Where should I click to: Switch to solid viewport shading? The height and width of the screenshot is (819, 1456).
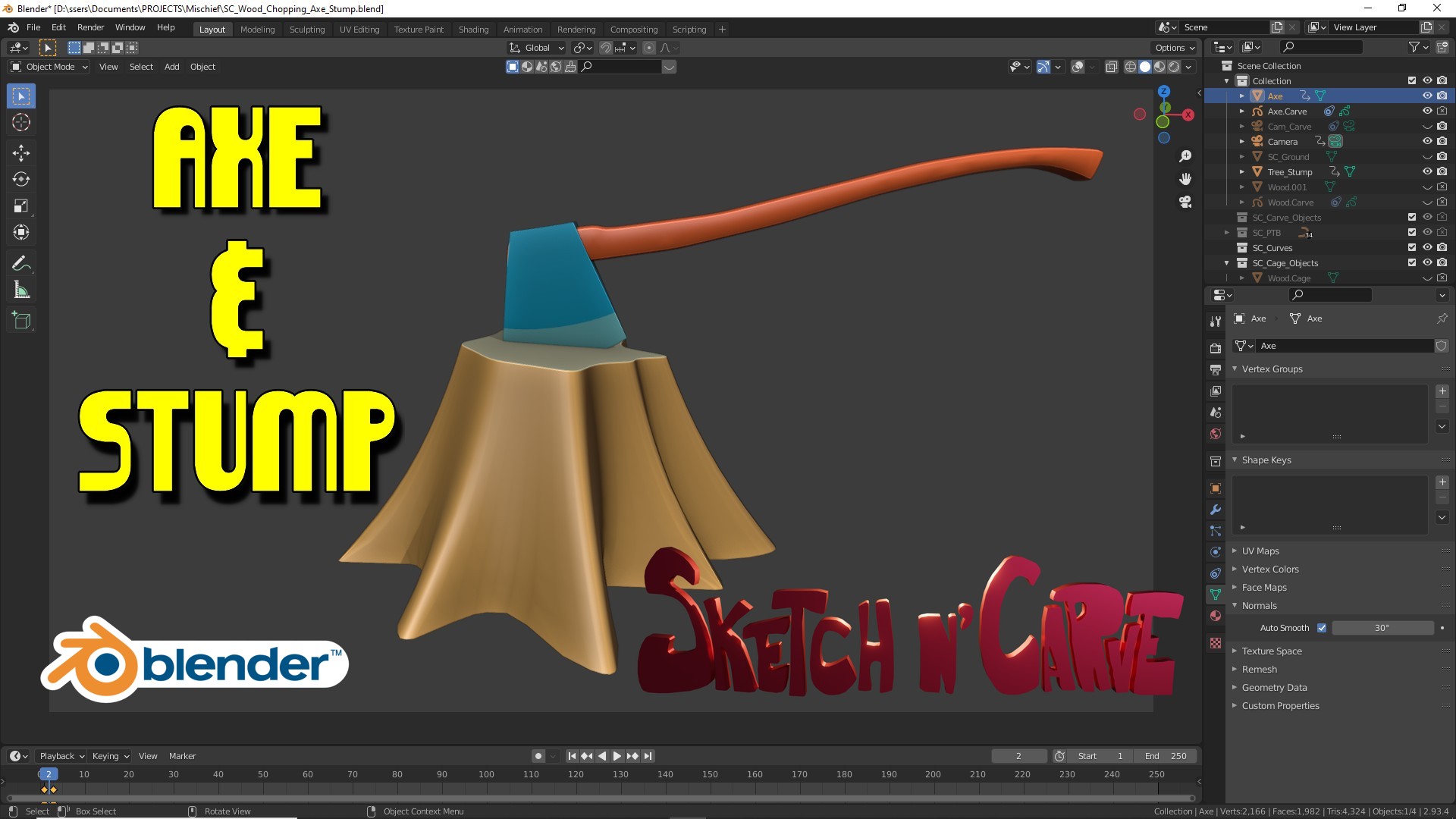pos(1145,67)
